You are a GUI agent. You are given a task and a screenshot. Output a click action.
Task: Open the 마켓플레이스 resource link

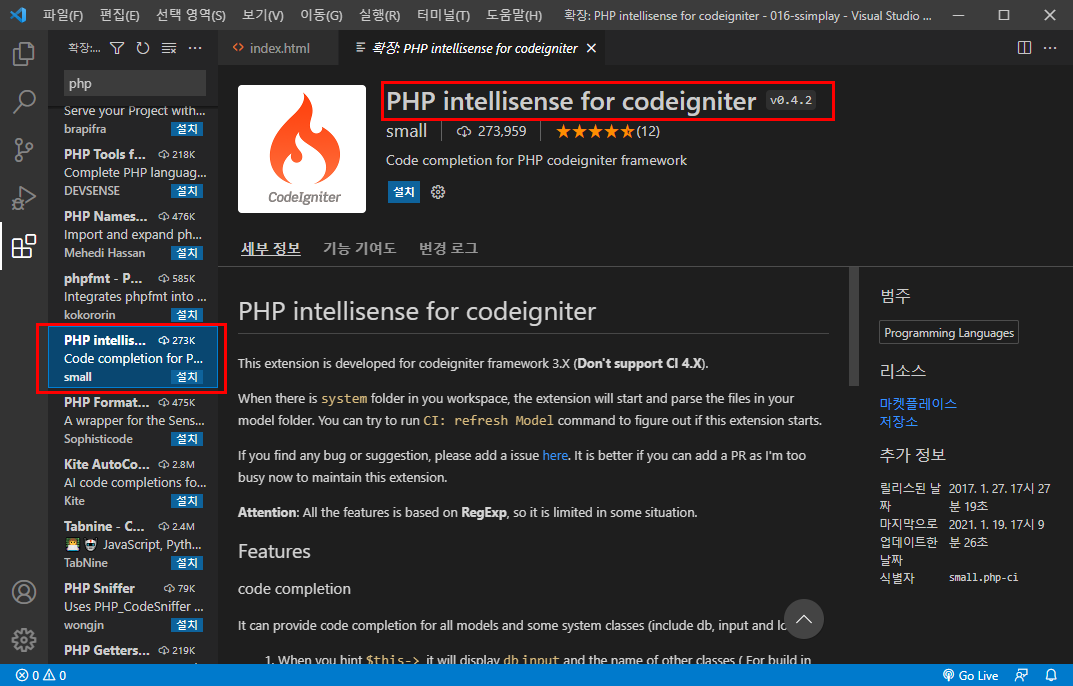[918, 404]
